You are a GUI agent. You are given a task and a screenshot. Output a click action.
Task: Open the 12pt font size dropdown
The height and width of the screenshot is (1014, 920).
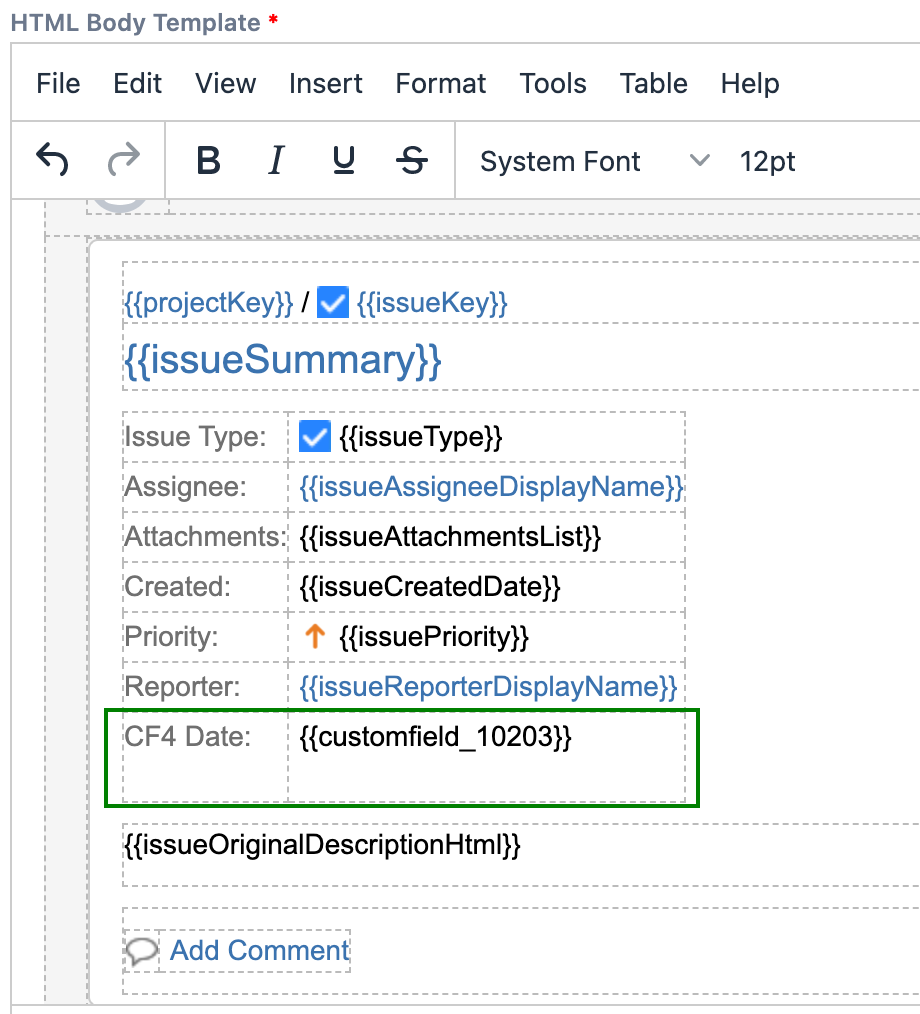tap(767, 161)
